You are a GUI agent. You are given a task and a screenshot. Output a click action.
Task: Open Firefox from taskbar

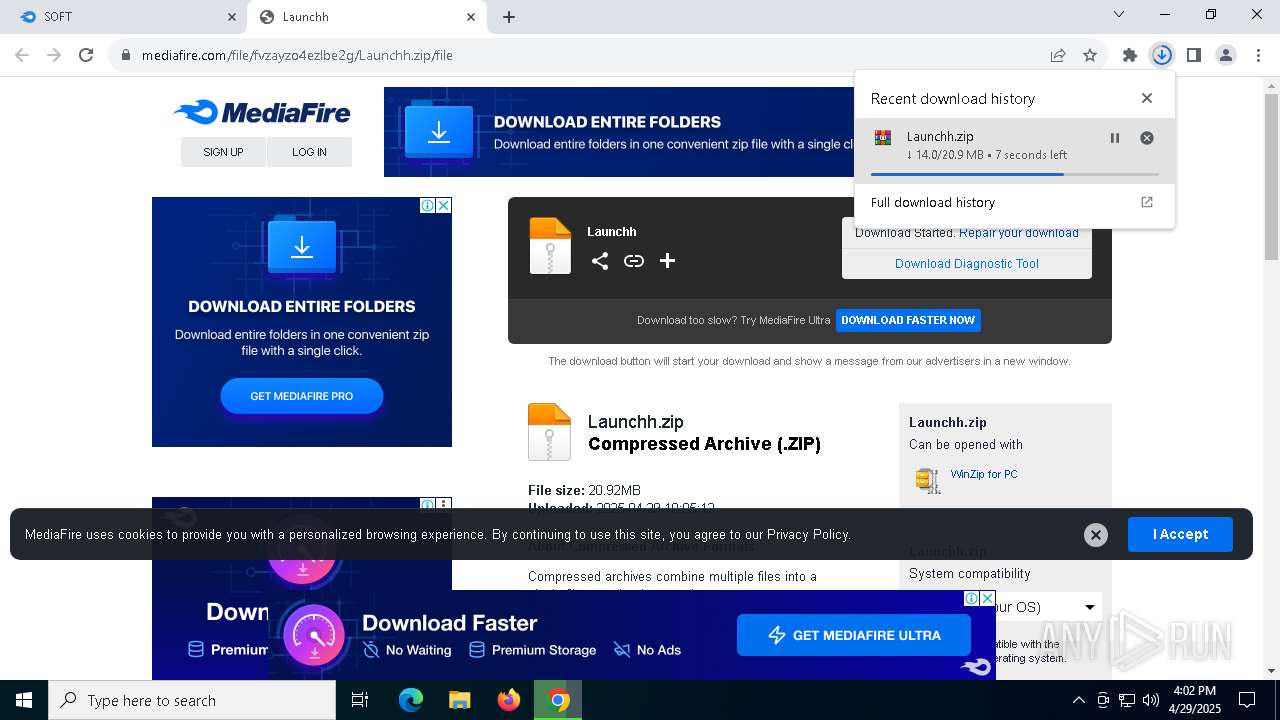(x=509, y=700)
